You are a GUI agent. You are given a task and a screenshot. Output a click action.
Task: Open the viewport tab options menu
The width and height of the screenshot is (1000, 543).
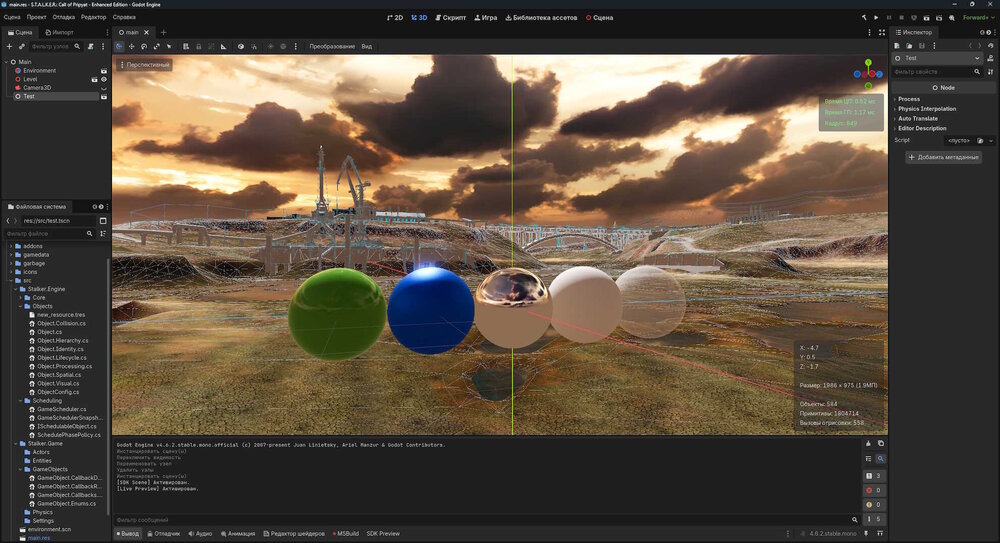tap(869, 33)
